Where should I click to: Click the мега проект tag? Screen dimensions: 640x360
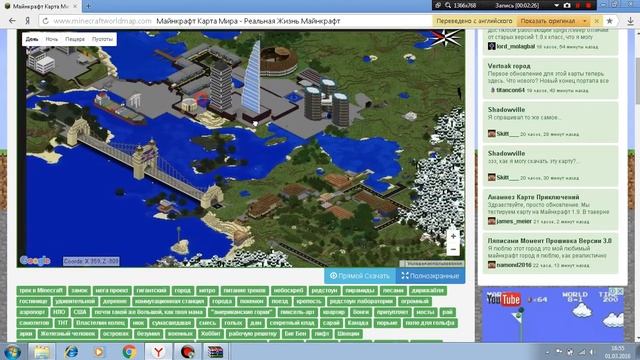point(112,290)
